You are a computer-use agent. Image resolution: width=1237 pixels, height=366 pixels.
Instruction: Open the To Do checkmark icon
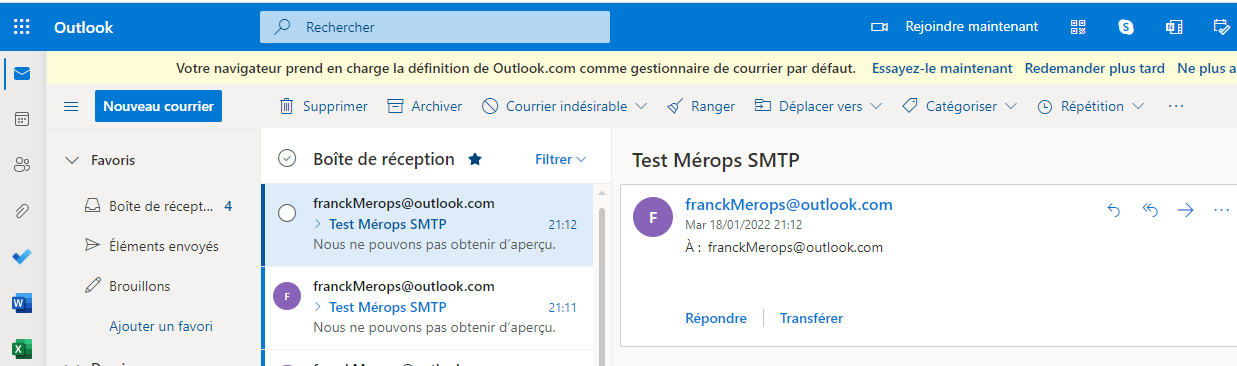pos(22,257)
